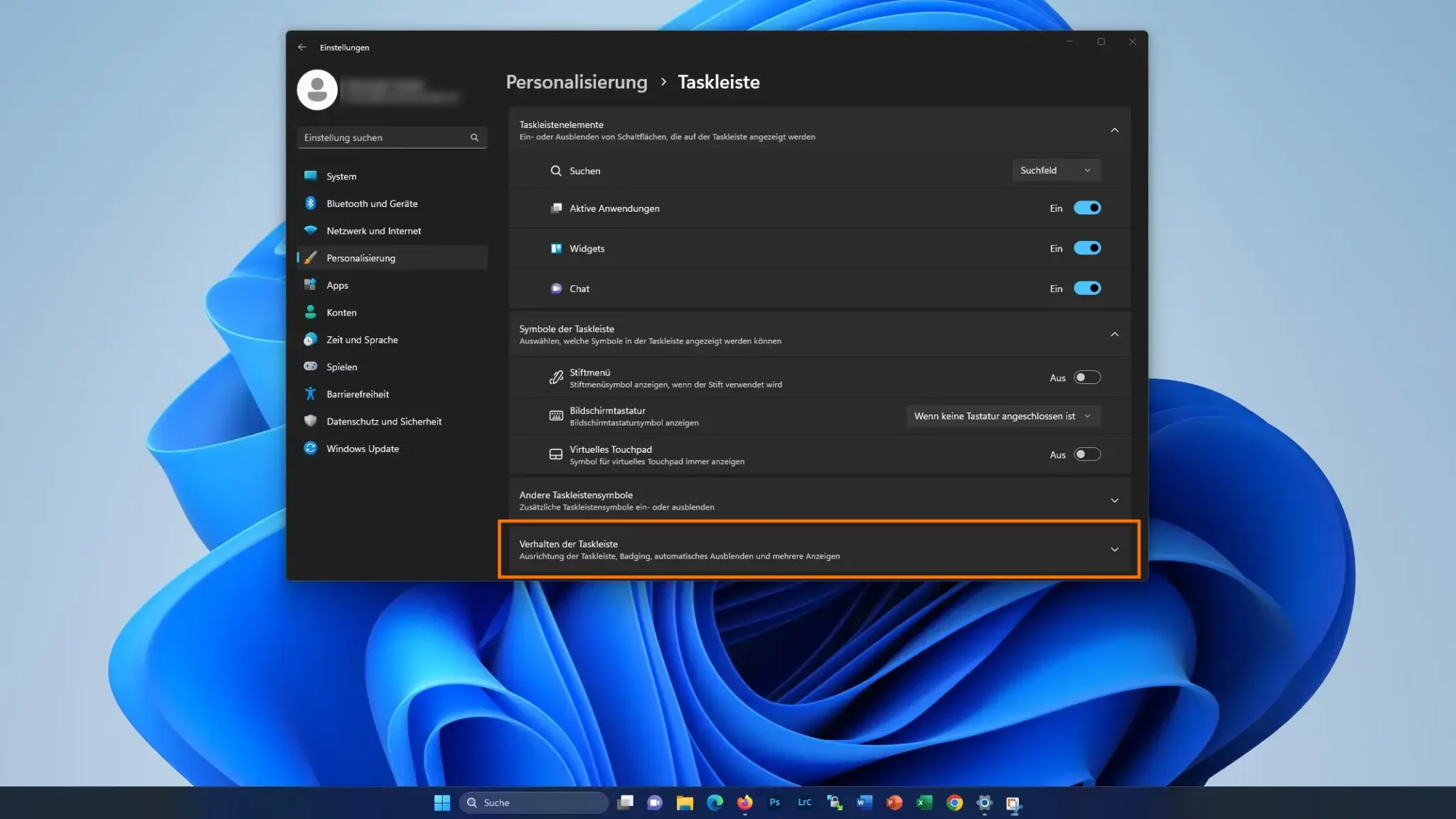Open Bluetooth und Geräte settings
Screen dimensions: 1456x819
[x=392, y=203]
